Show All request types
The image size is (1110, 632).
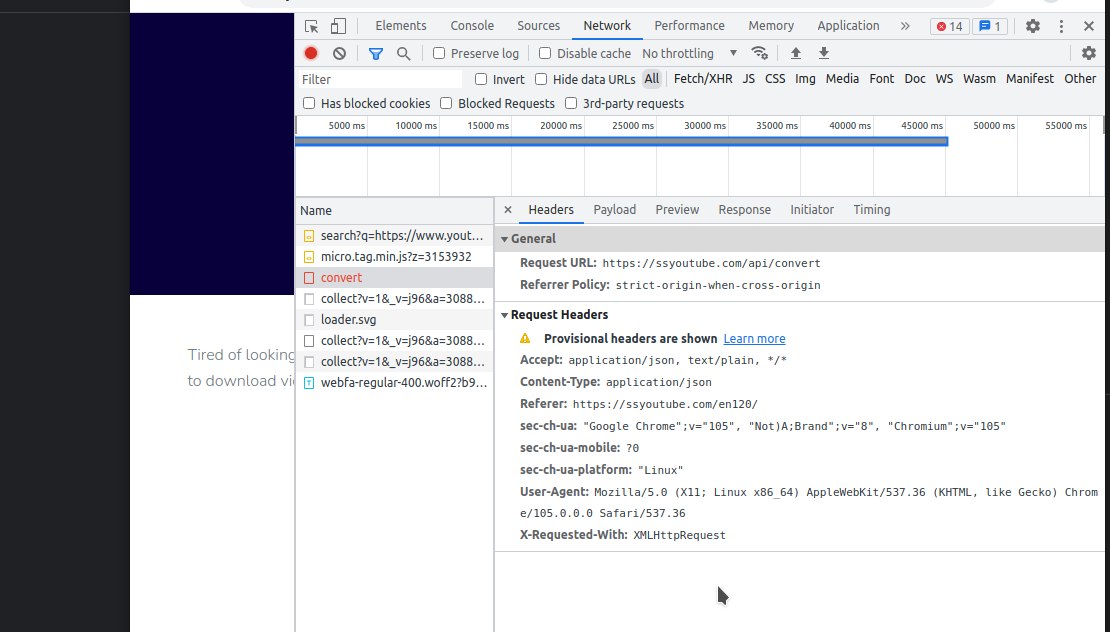pyautogui.click(x=651, y=79)
